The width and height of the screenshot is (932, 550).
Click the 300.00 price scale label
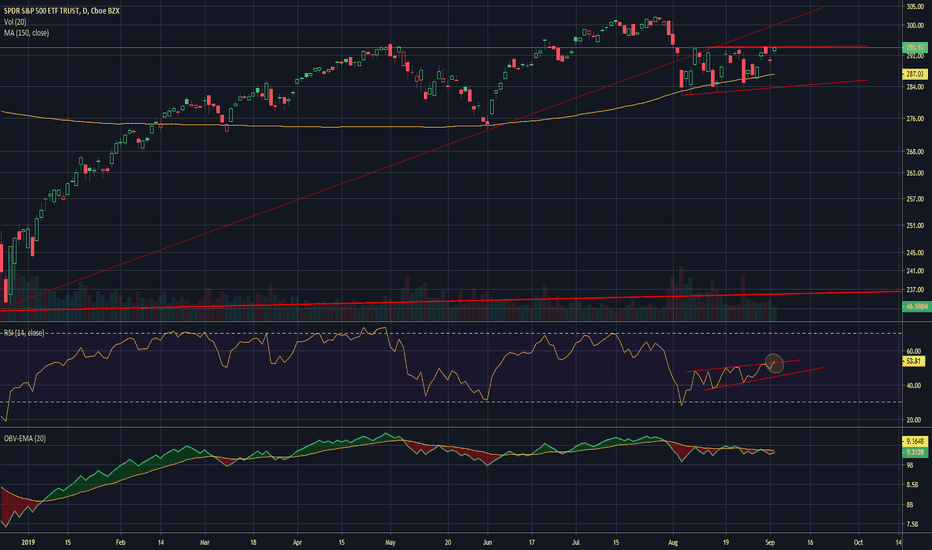(915, 26)
